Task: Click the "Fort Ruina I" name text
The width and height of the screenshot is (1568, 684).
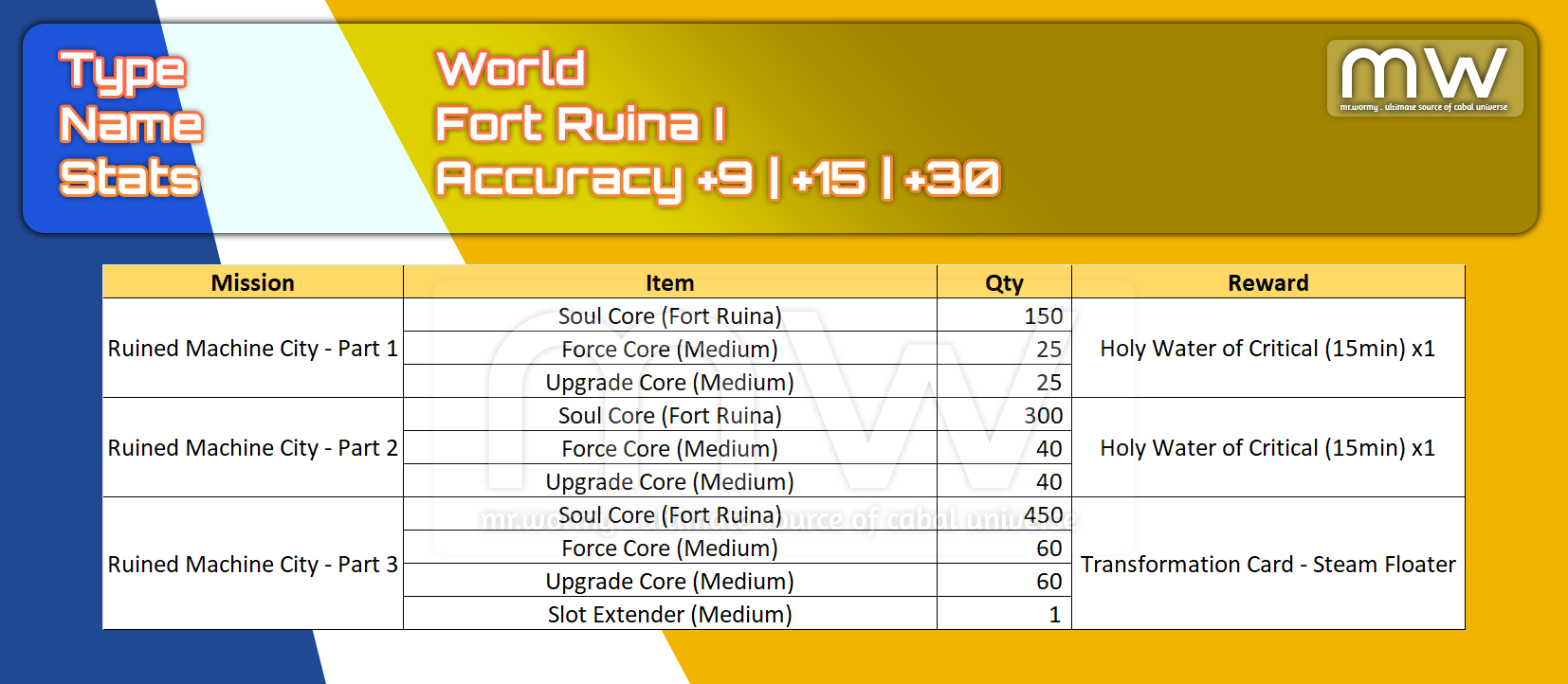Action: click(x=580, y=124)
